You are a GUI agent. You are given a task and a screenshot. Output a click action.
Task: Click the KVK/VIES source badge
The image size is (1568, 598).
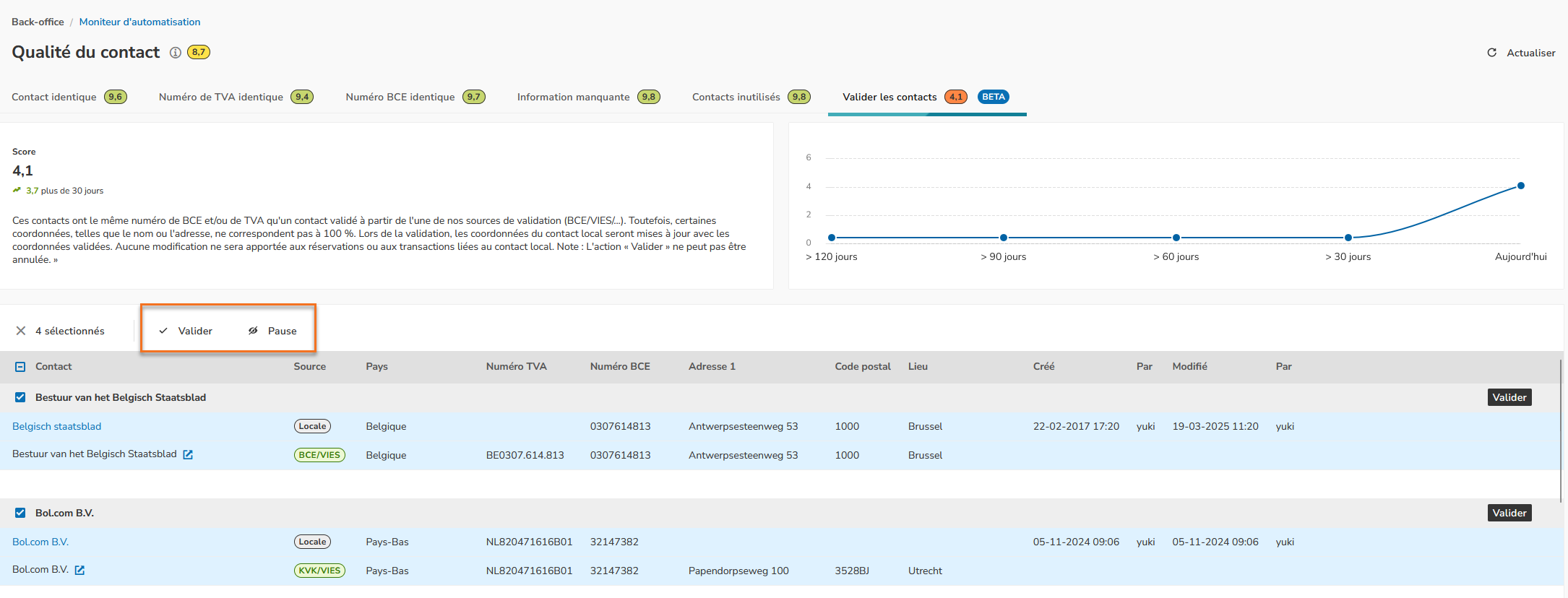(x=319, y=571)
